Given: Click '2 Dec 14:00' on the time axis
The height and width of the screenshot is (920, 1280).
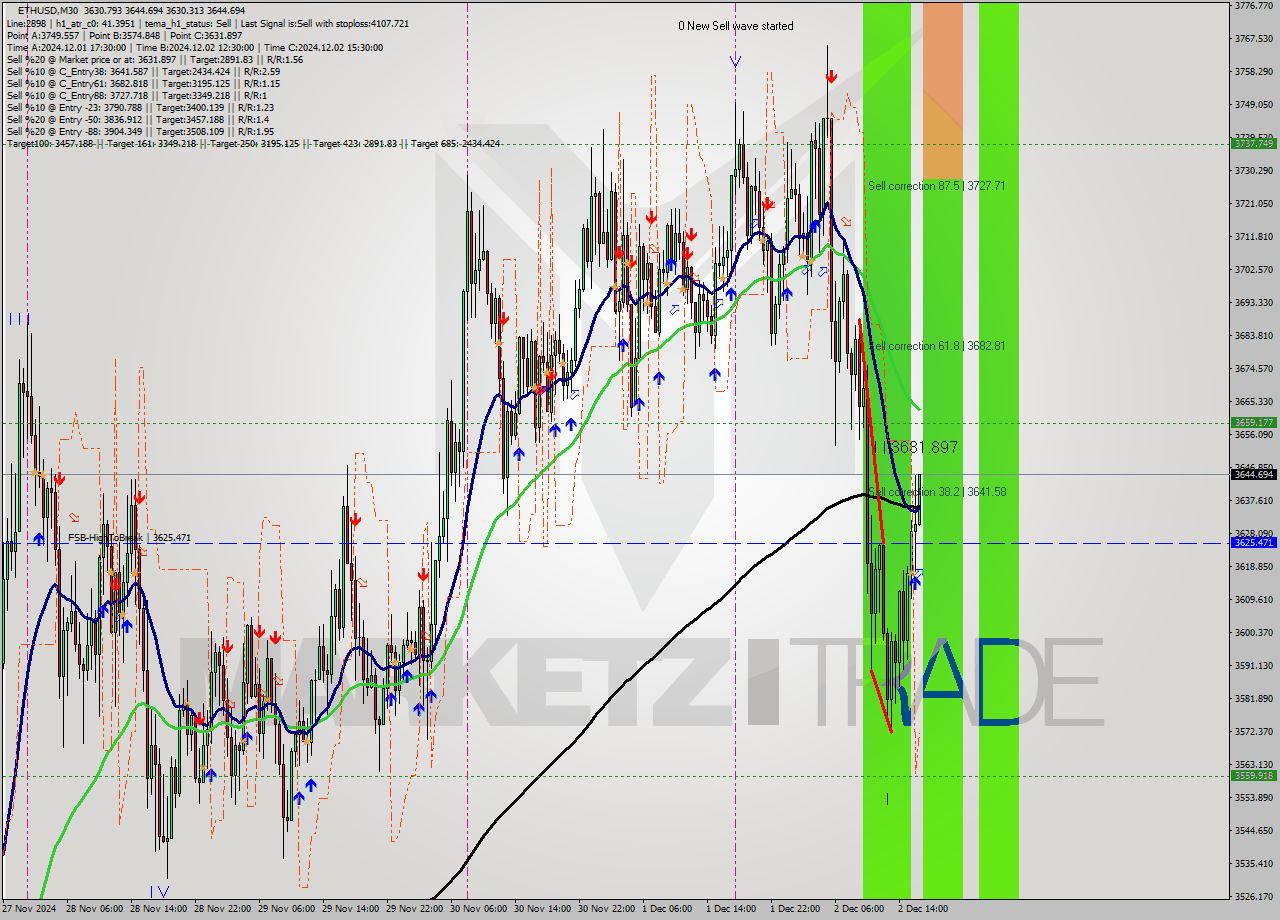Looking at the screenshot, I should (923, 909).
